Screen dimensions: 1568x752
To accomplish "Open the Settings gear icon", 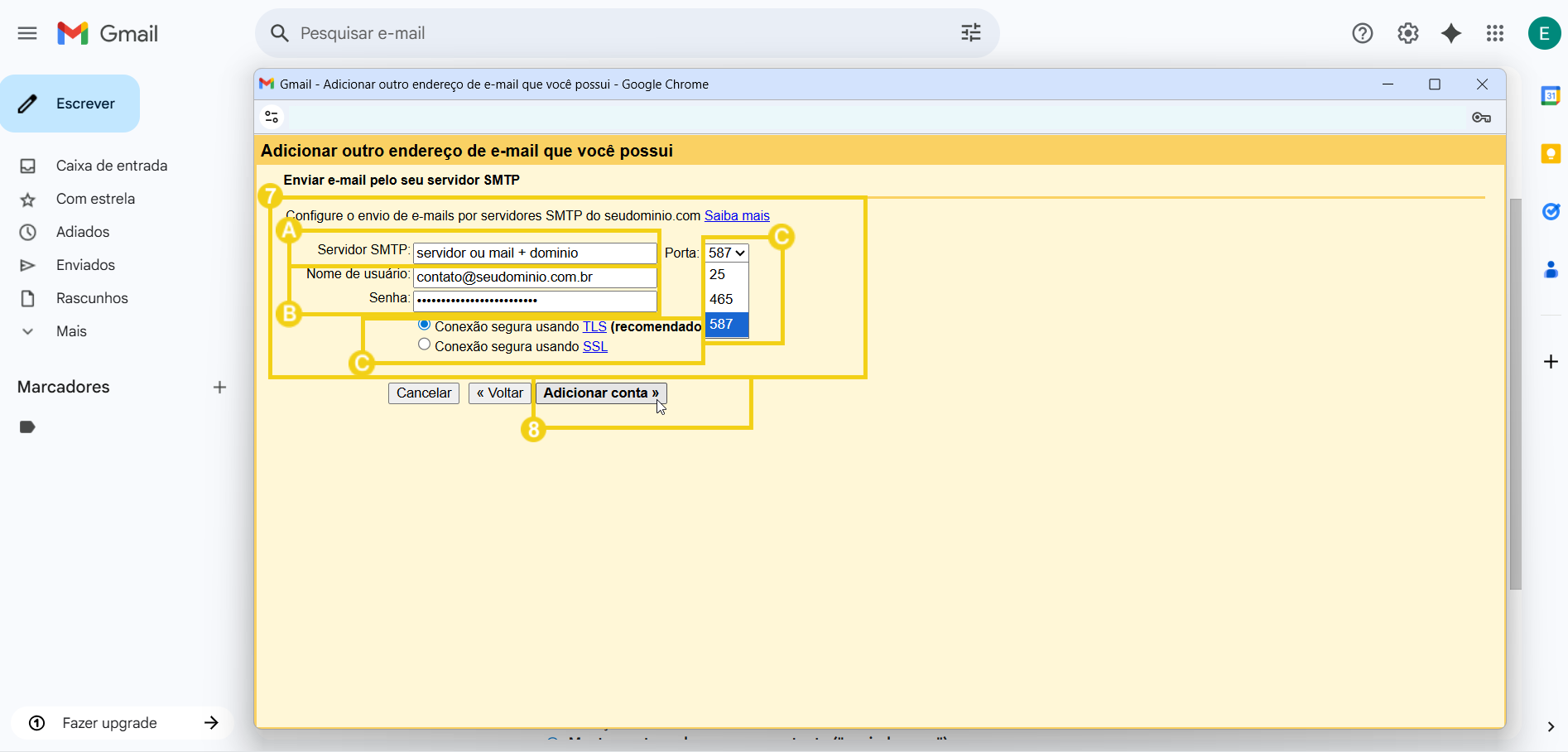I will coord(1408,33).
